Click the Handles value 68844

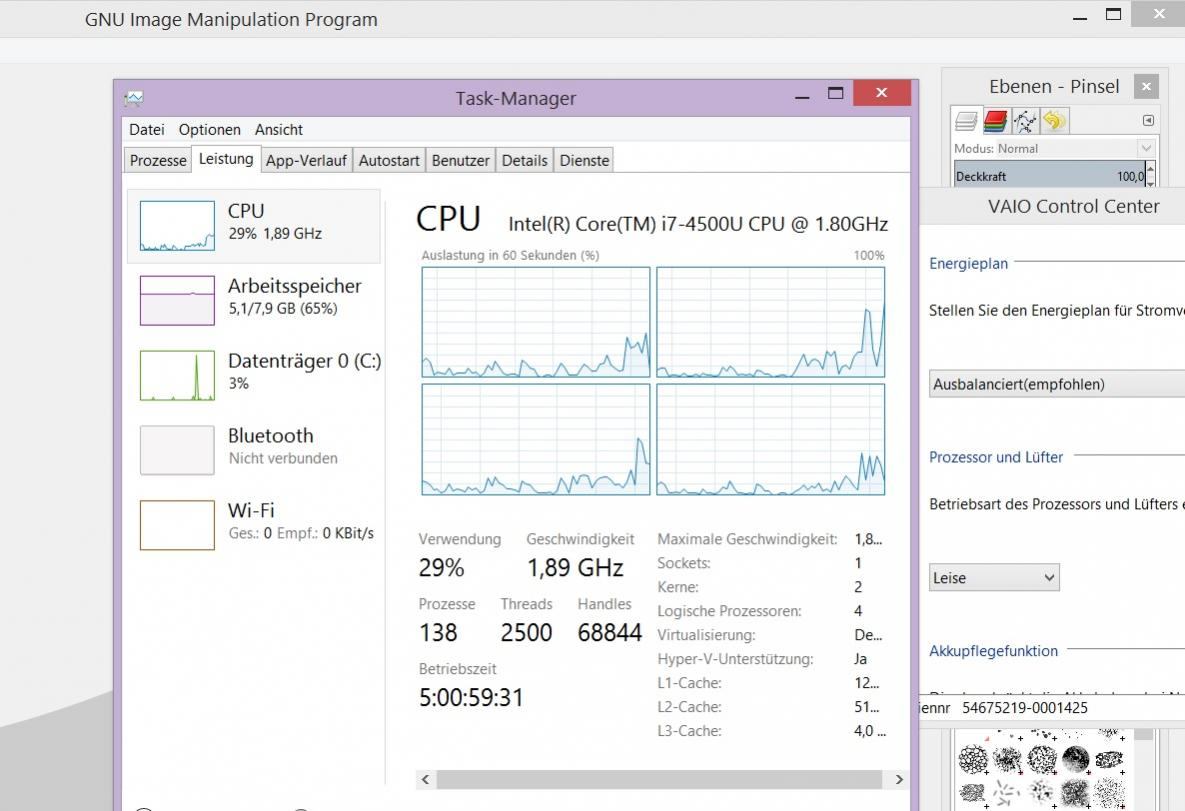tap(609, 633)
